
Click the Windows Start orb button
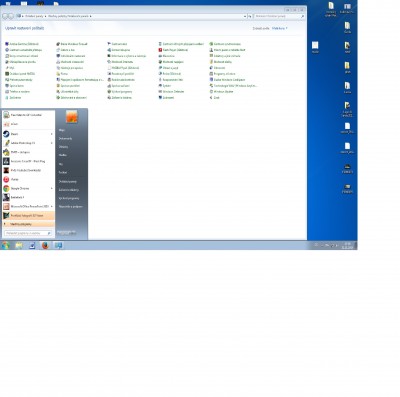pyautogui.click(x=6, y=246)
